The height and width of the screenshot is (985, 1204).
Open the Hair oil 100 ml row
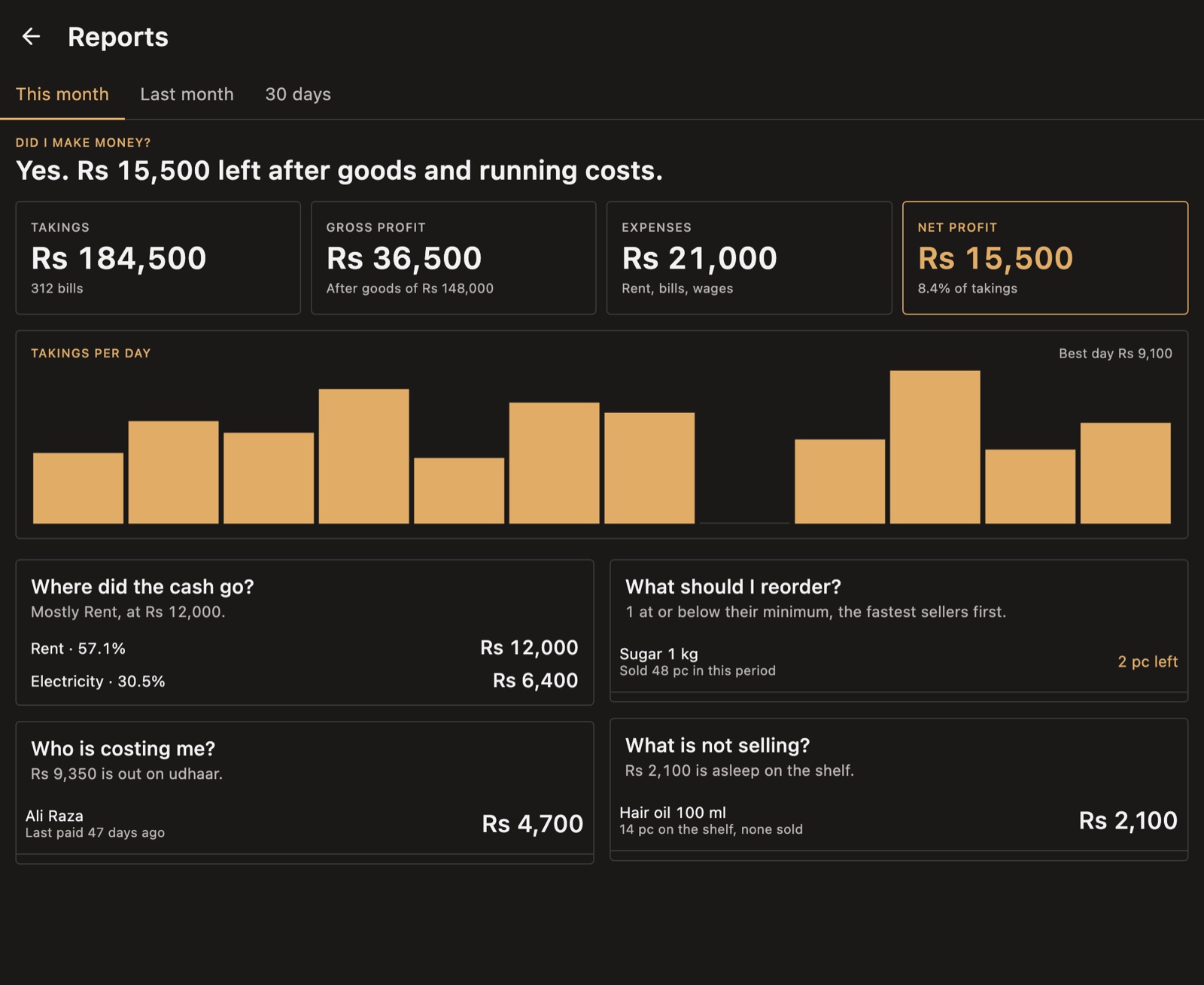click(898, 821)
